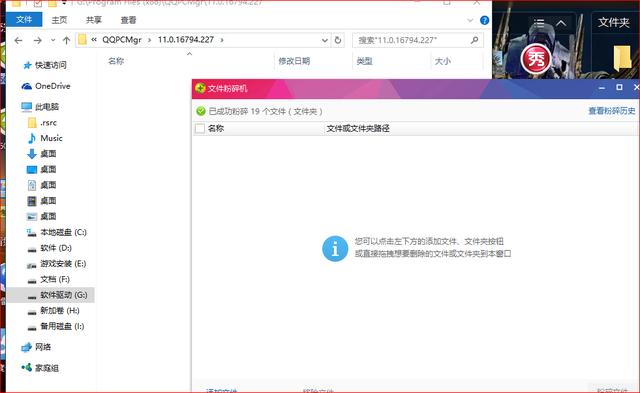Open 查看粉碎历史 link

click(x=611, y=111)
